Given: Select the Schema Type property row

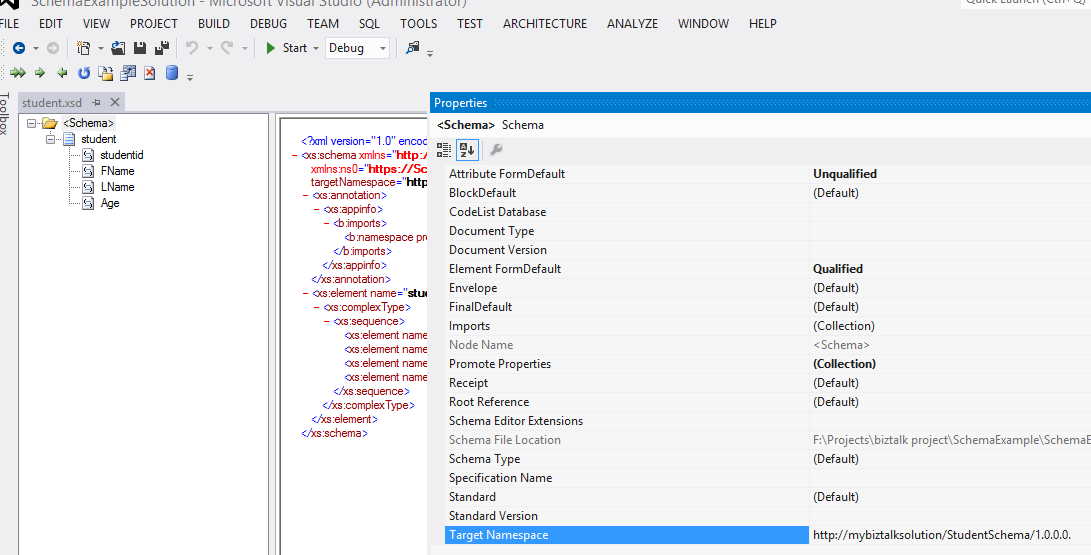Looking at the screenshot, I should click(x=767, y=459).
